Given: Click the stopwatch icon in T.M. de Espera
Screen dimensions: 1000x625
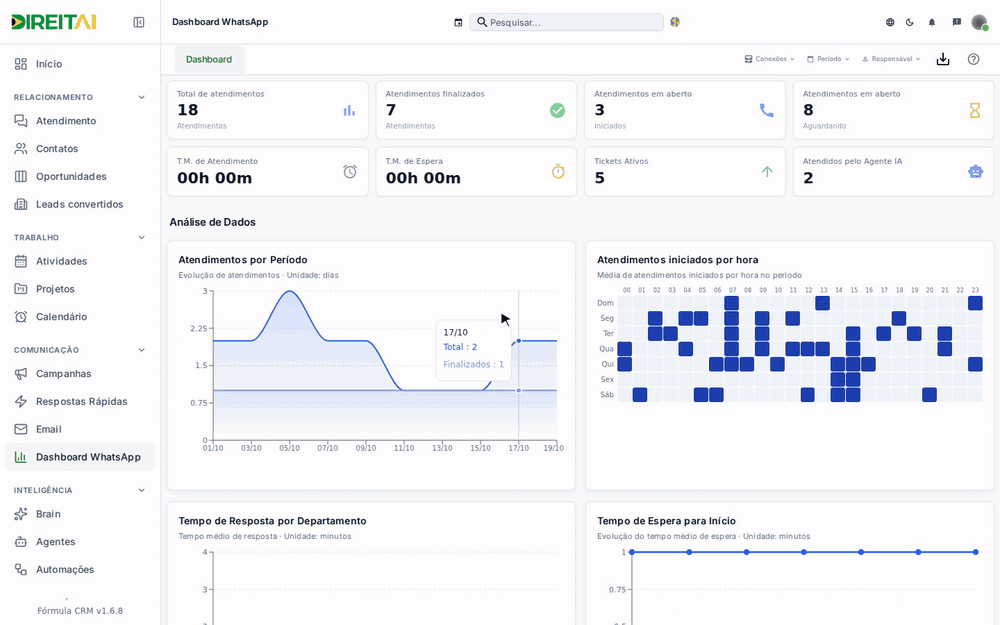Looking at the screenshot, I should pos(558,172).
